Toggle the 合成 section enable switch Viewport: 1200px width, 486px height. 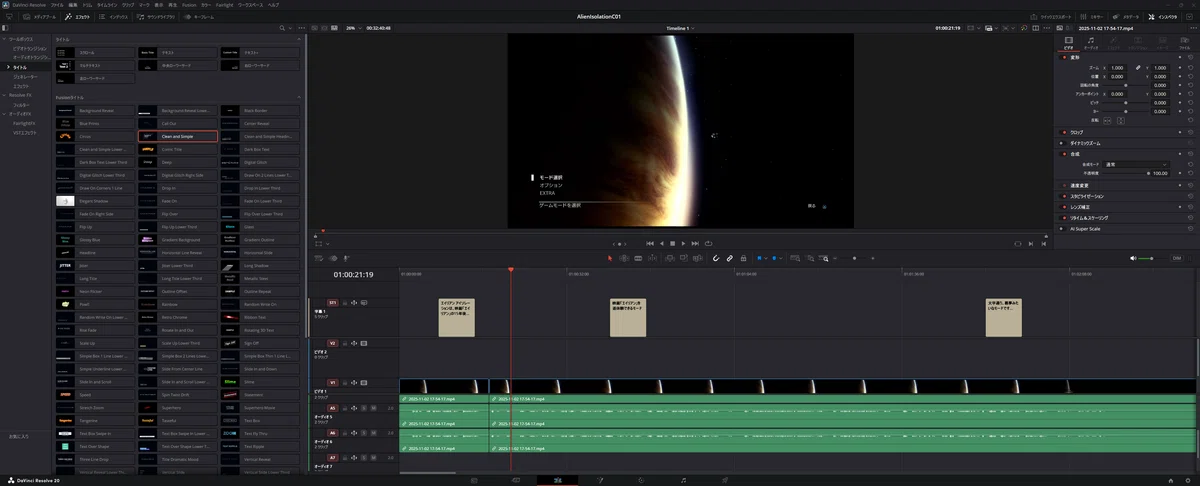pyautogui.click(x=1063, y=154)
